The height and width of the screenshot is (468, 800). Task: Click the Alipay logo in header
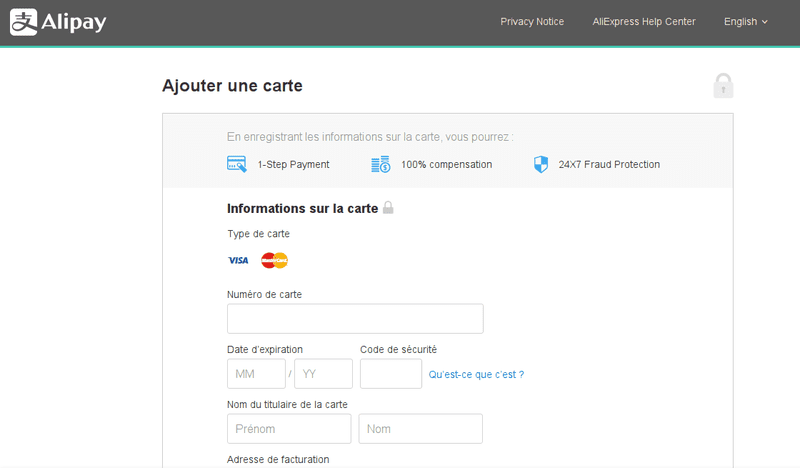58,22
